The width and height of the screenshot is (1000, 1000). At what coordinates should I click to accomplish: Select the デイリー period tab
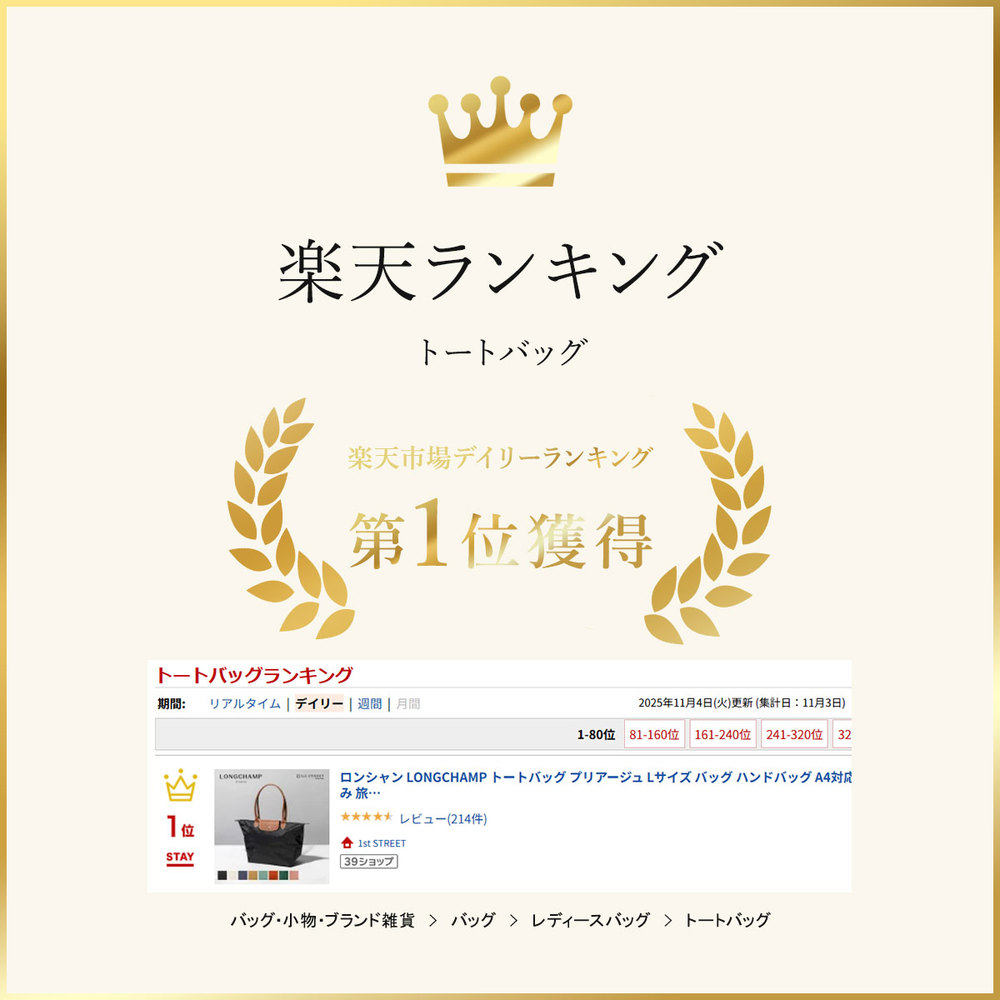point(319,703)
